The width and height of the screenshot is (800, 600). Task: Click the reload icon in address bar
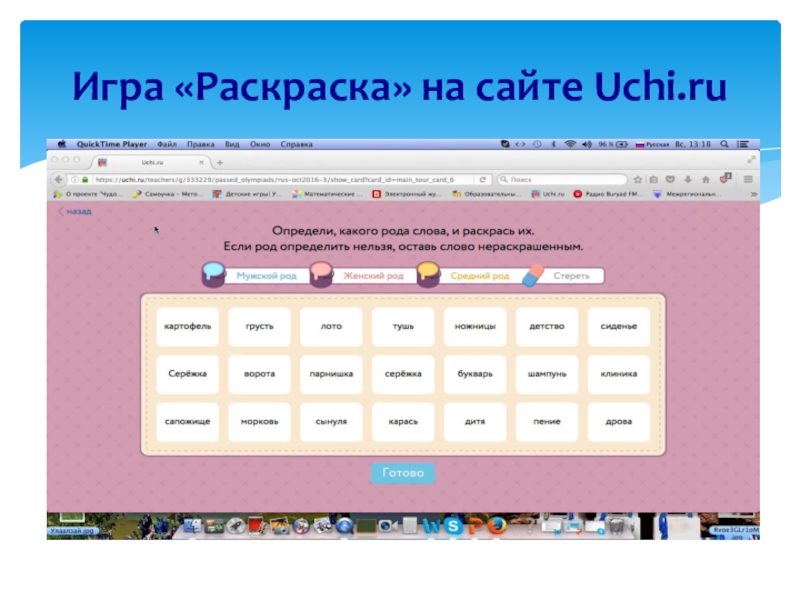point(482,180)
